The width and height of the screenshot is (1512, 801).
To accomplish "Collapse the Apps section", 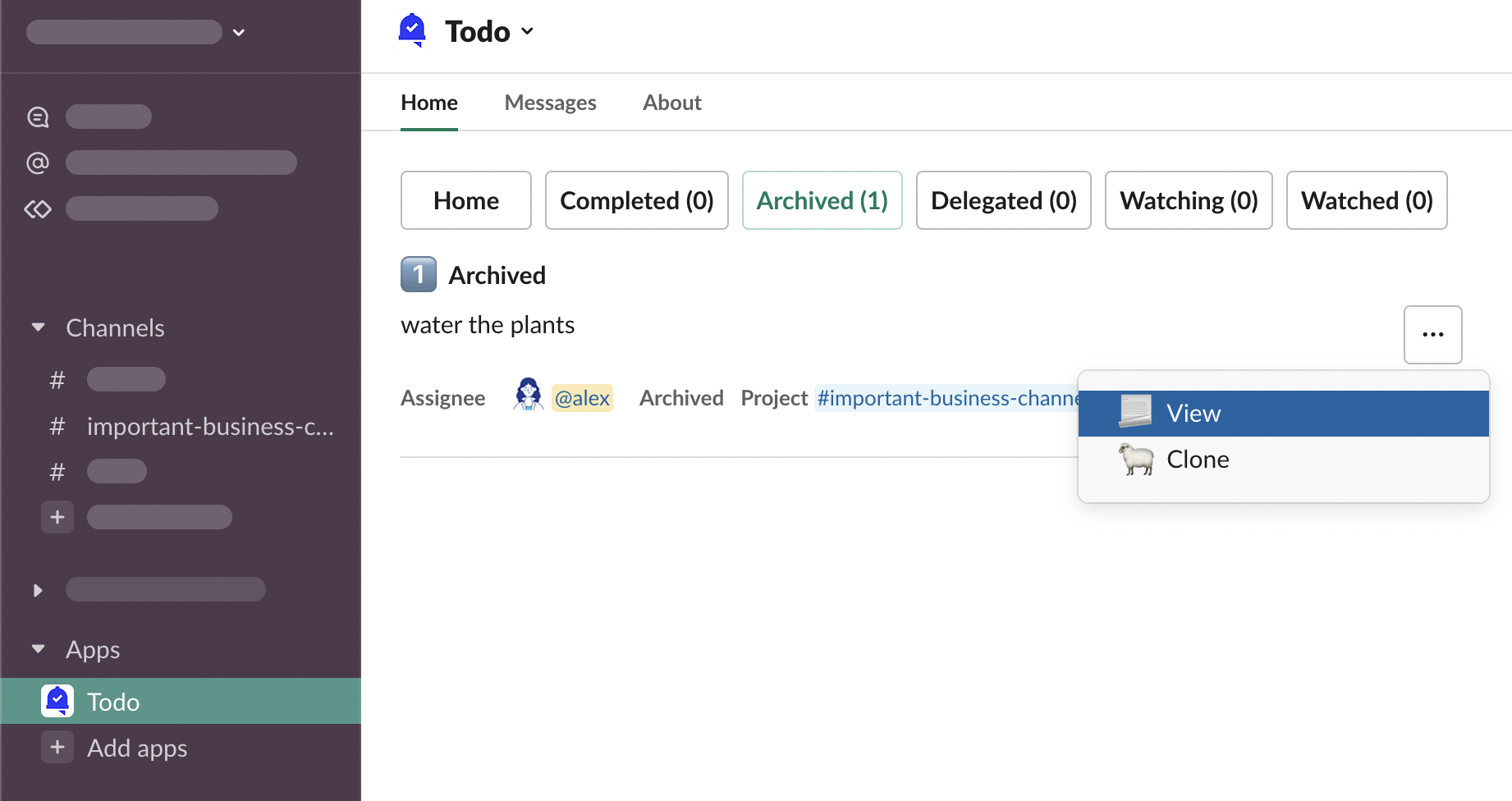I will coord(38,649).
